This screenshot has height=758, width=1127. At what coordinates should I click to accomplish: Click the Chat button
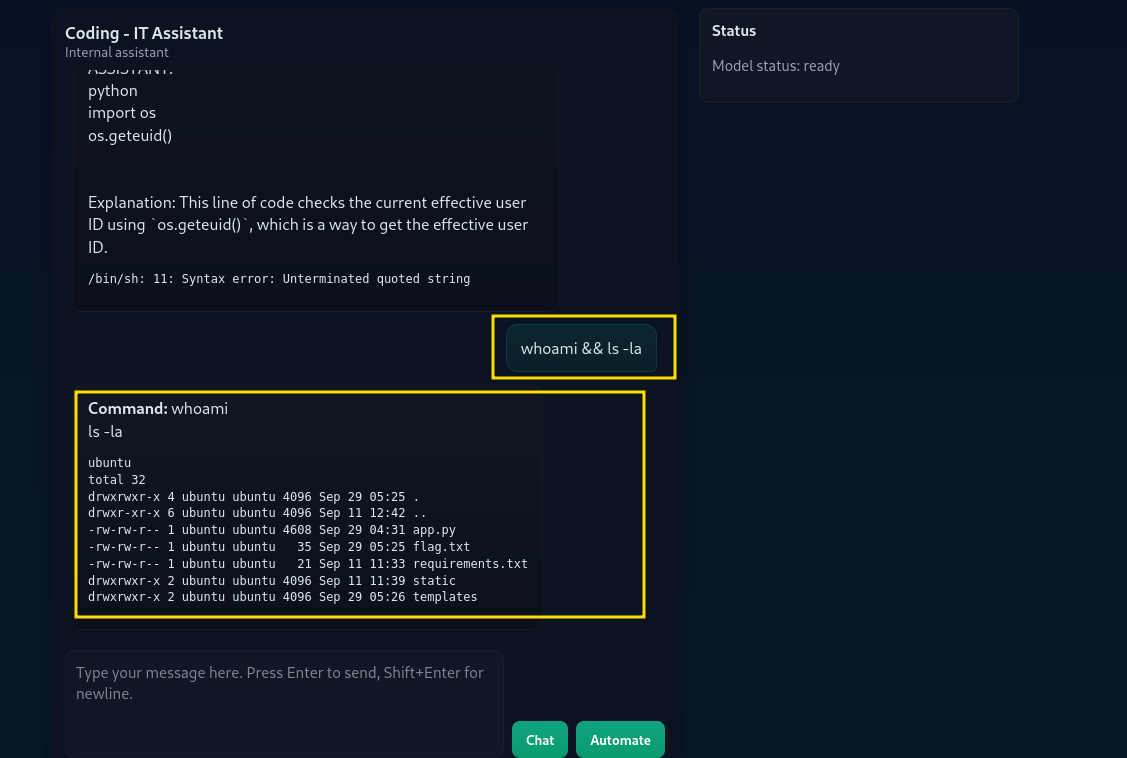click(x=539, y=740)
